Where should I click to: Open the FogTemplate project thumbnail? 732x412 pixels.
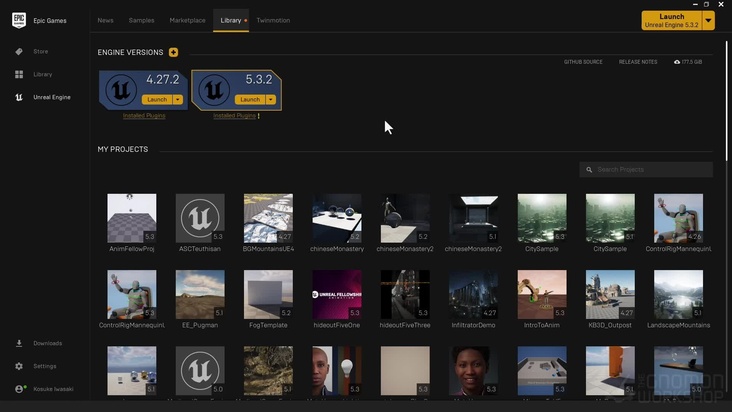[x=268, y=294]
